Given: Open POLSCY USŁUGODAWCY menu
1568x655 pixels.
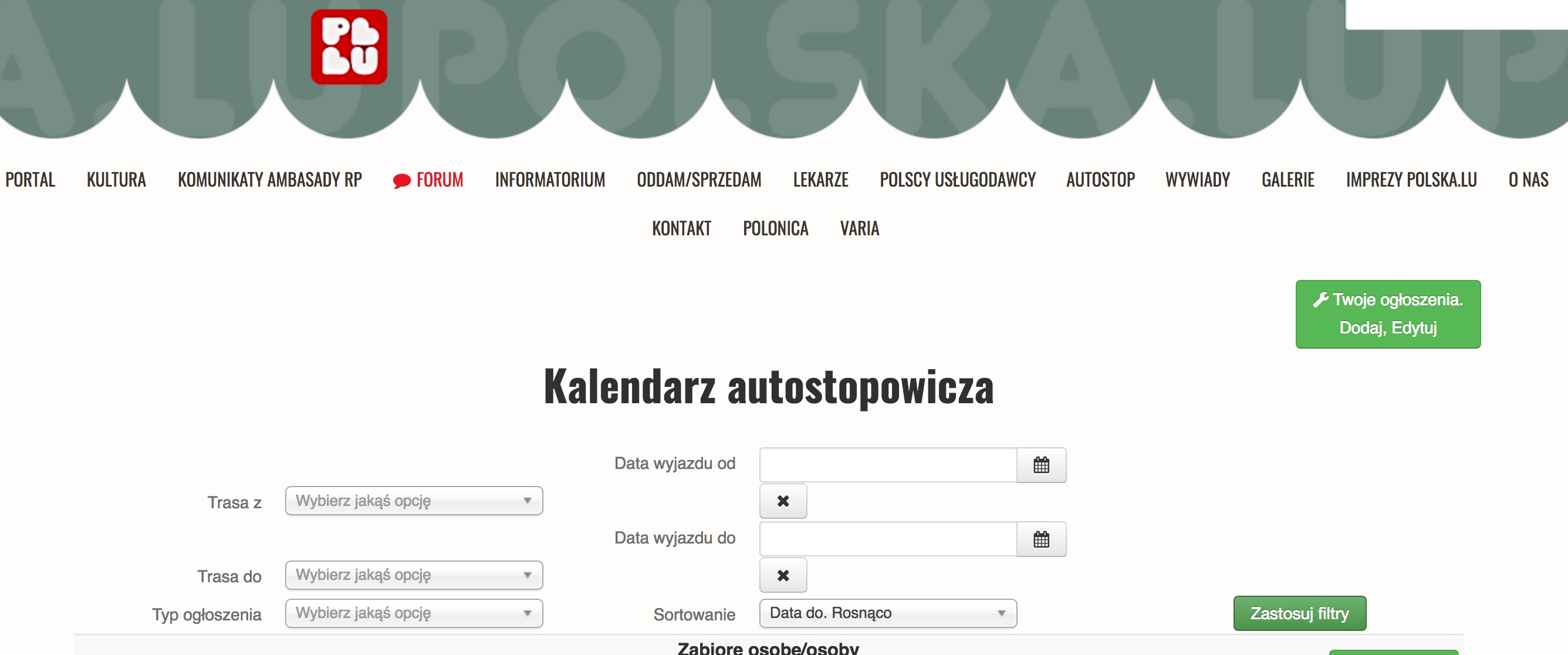Looking at the screenshot, I should tap(958, 180).
